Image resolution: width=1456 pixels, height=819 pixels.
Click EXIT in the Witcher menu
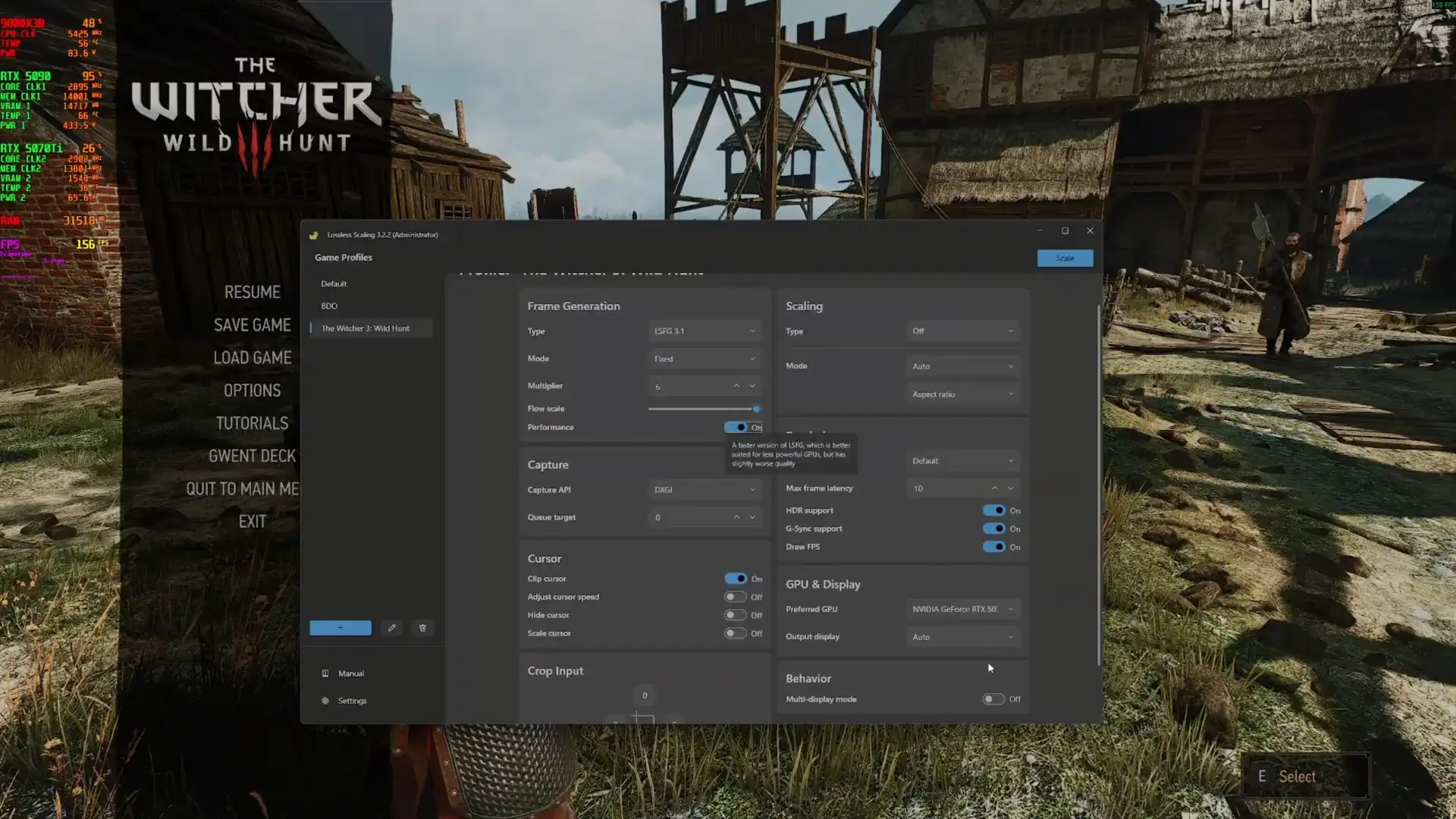[x=253, y=522]
